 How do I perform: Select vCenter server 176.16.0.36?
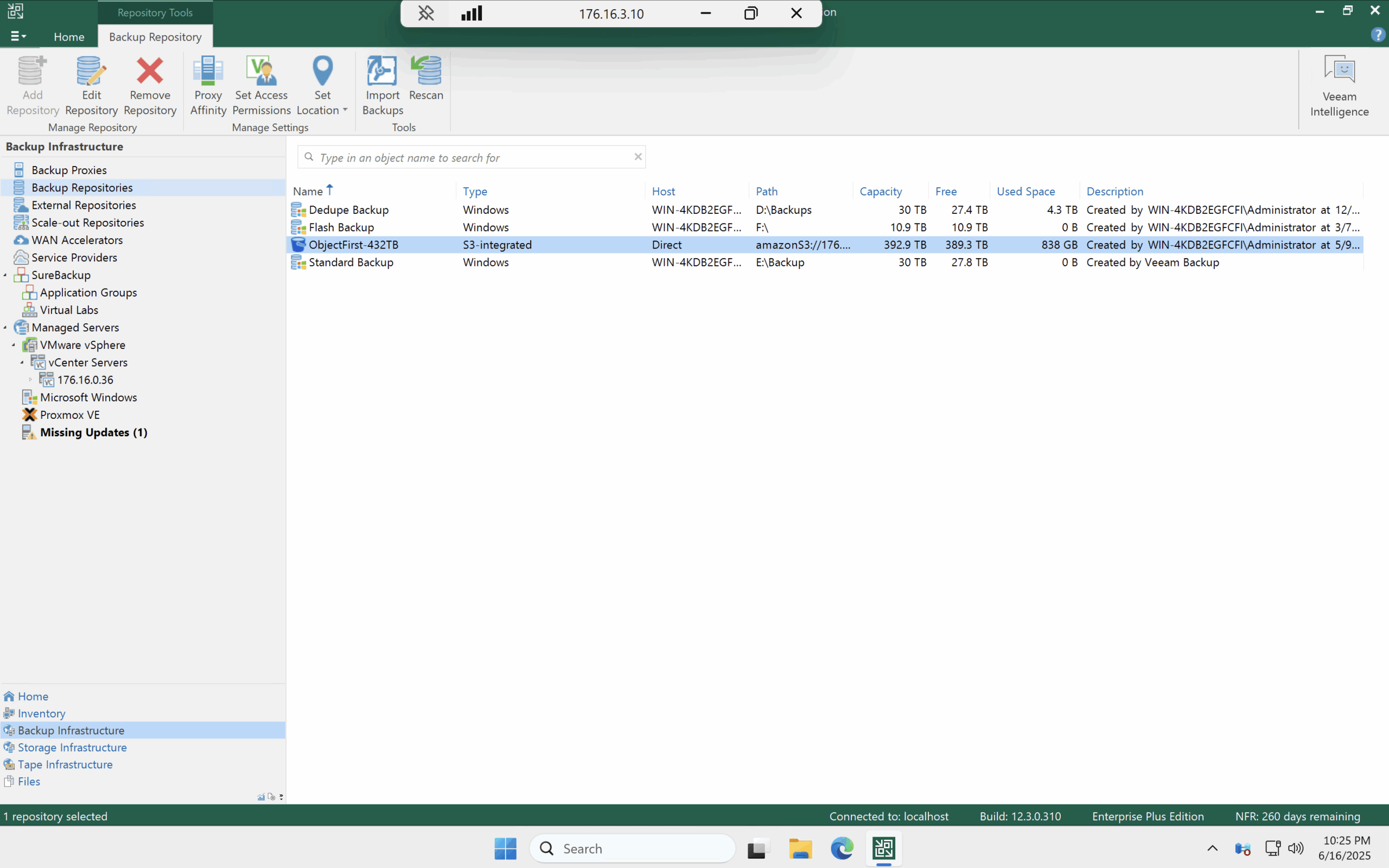pyautogui.click(x=85, y=379)
